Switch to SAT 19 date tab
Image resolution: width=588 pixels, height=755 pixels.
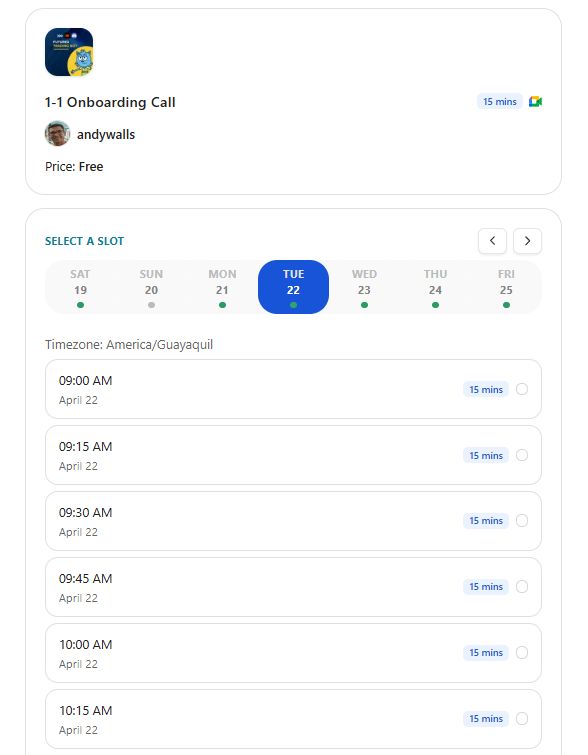(80, 287)
